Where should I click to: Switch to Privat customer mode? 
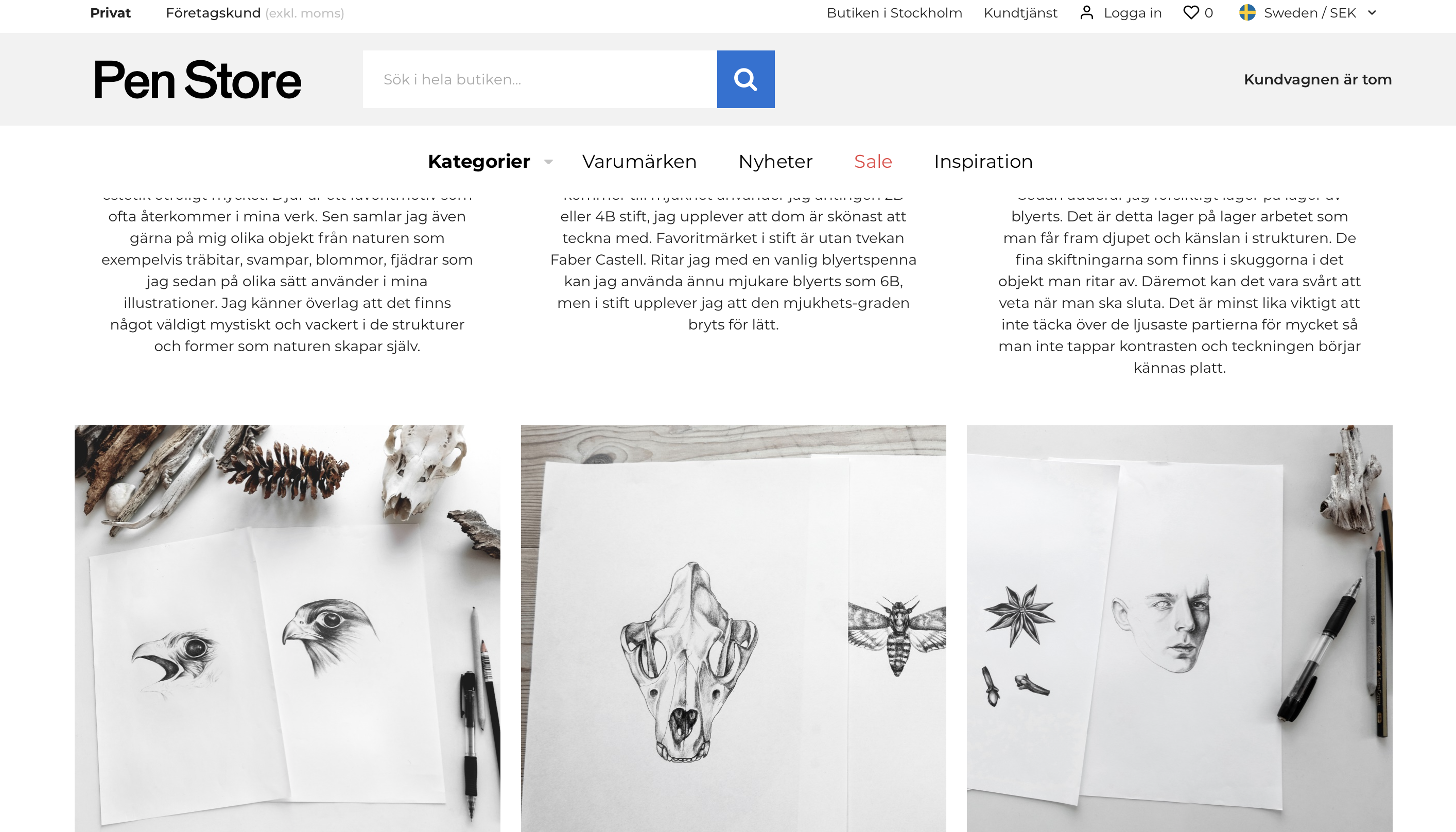click(x=110, y=12)
